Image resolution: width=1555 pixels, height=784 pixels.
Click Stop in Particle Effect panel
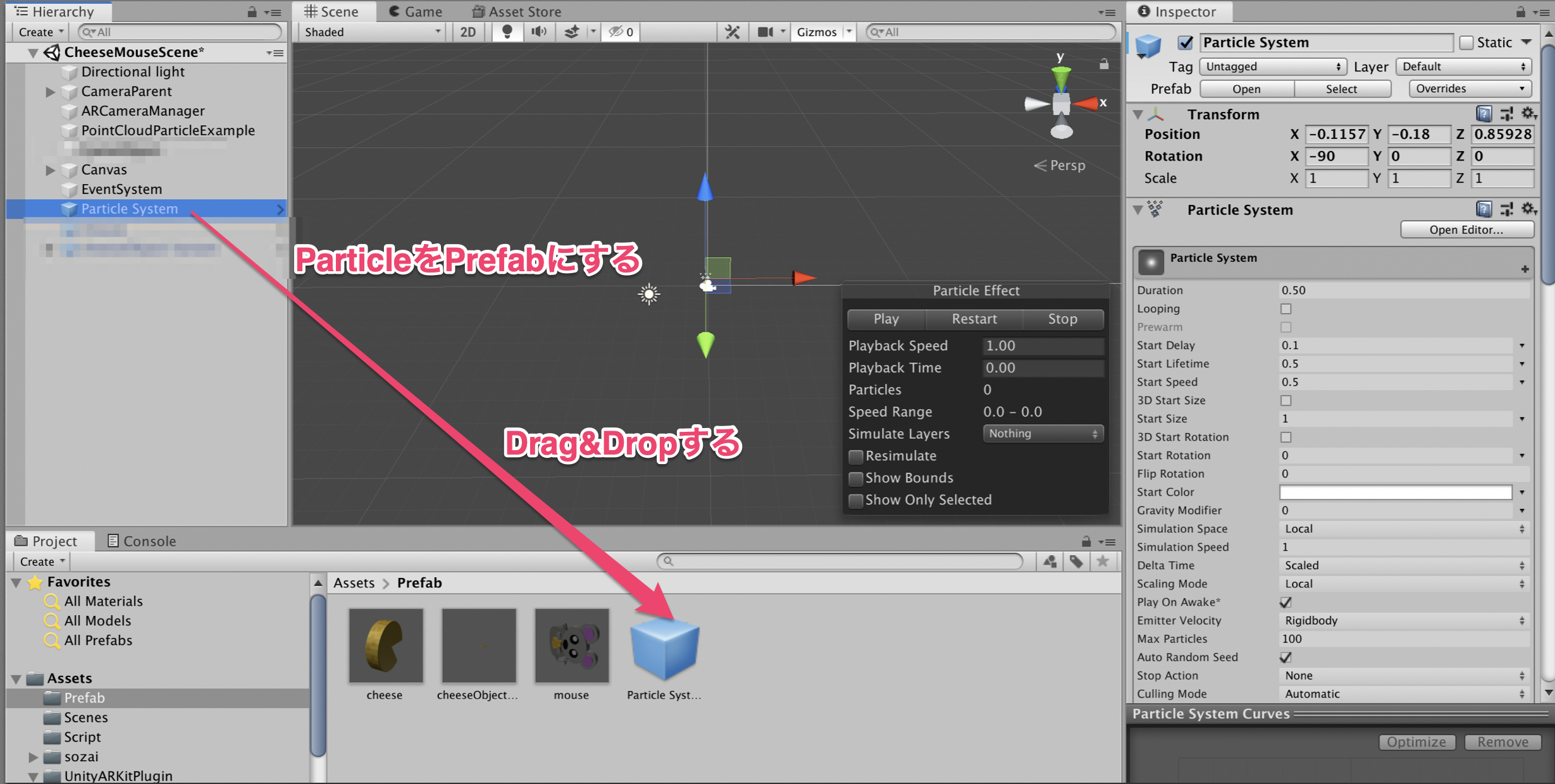point(1063,319)
